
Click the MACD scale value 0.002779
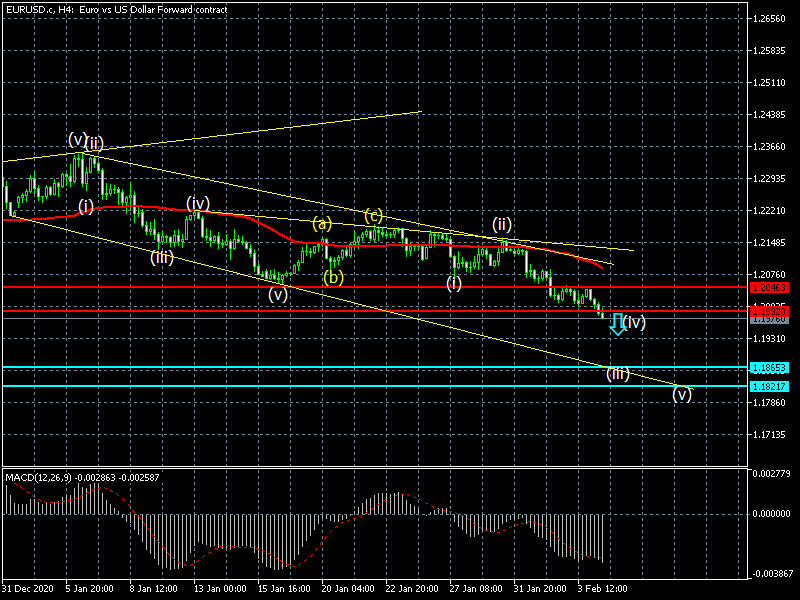point(771,474)
